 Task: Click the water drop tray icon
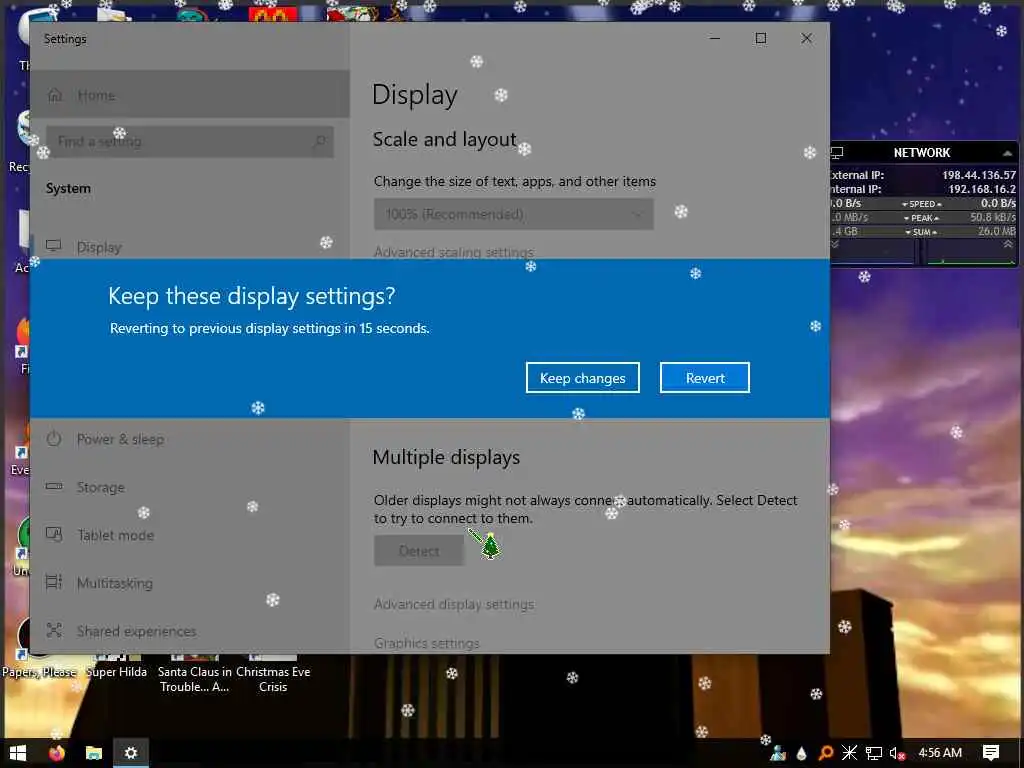pyautogui.click(x=801, y=753)
